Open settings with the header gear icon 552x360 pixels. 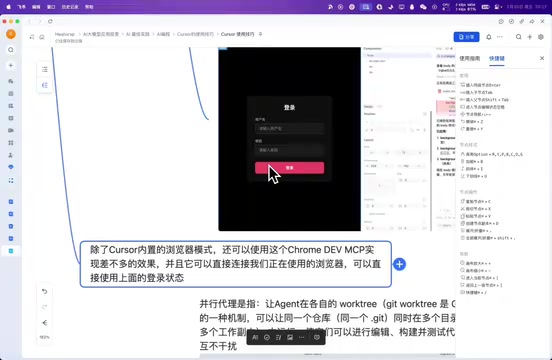click(x=541, y=37)
